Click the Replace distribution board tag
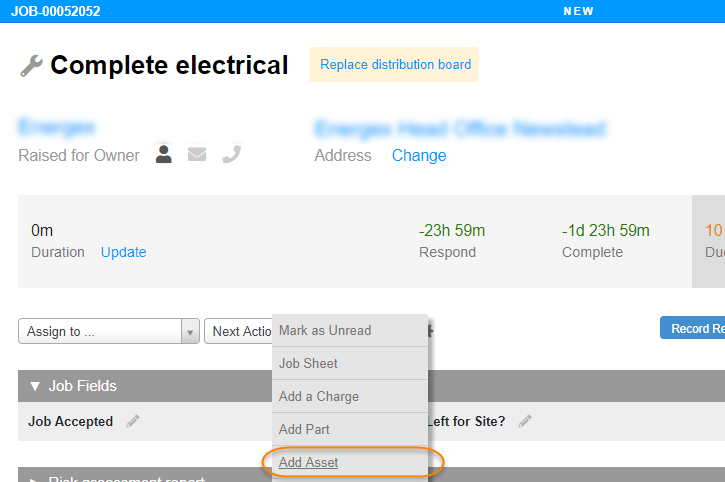The image size is (725, 482). coord(395,65)
